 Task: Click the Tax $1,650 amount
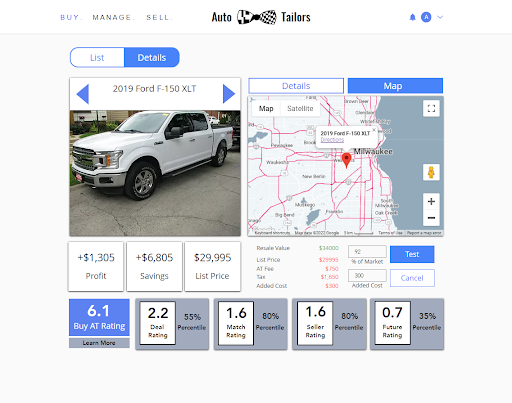[x=330, y=277]
